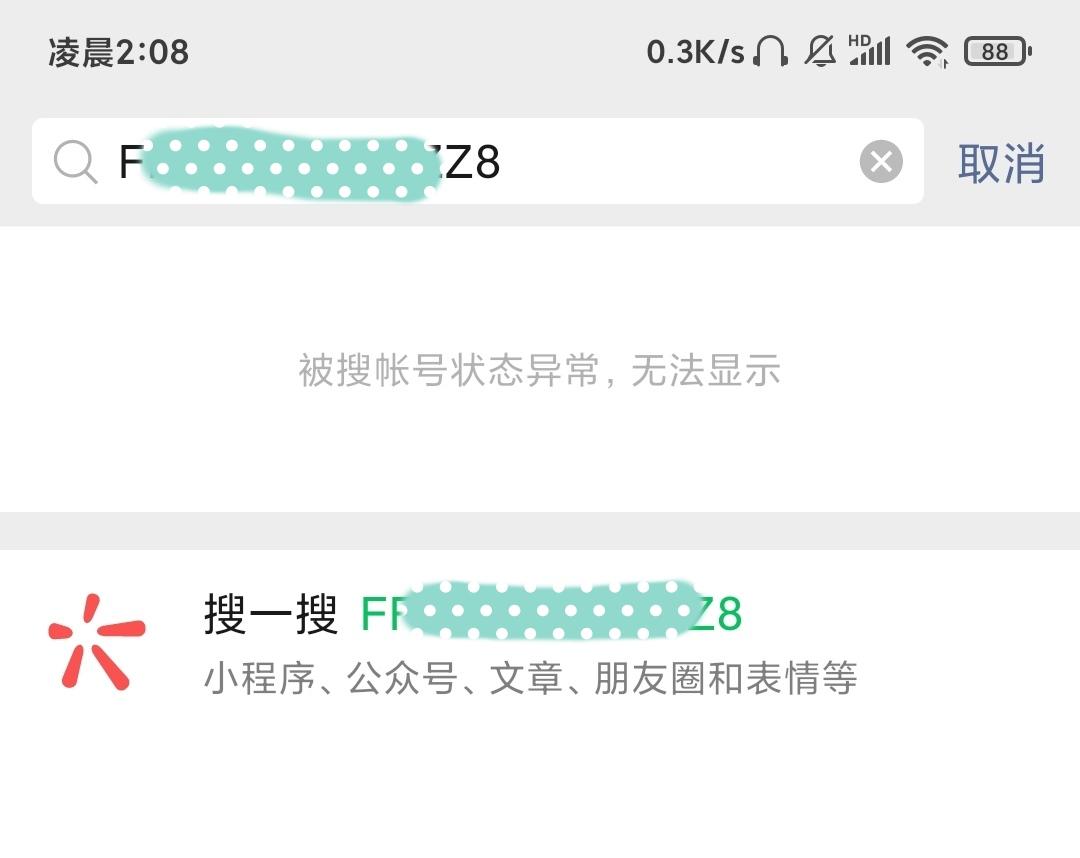Viewport: 1080px width, 858px height.
Task: Tap the battery indicator showing 88
Action: (997, 51)
